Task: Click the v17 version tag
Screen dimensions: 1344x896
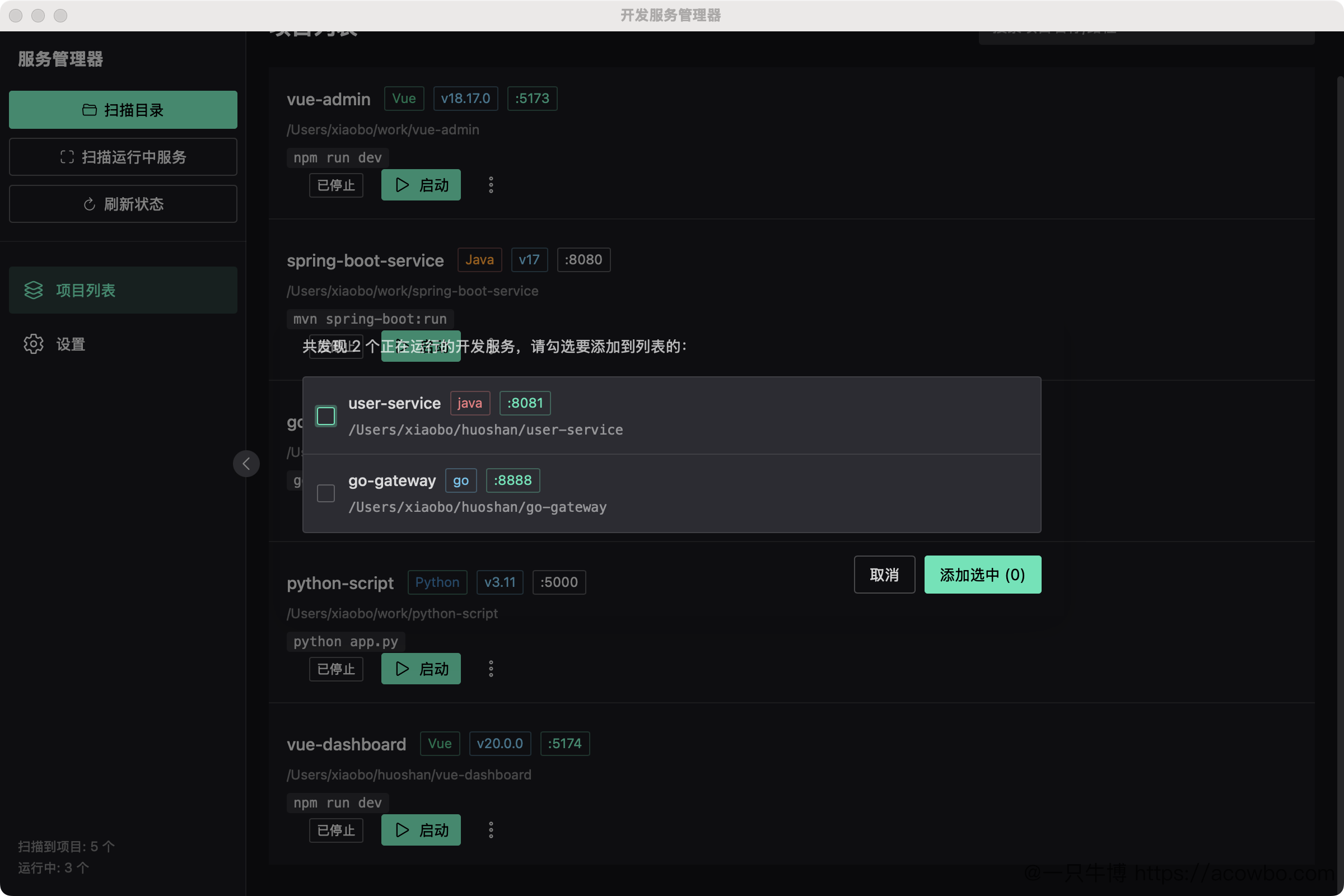Action: pyautogui.click(x=529, y=259)
